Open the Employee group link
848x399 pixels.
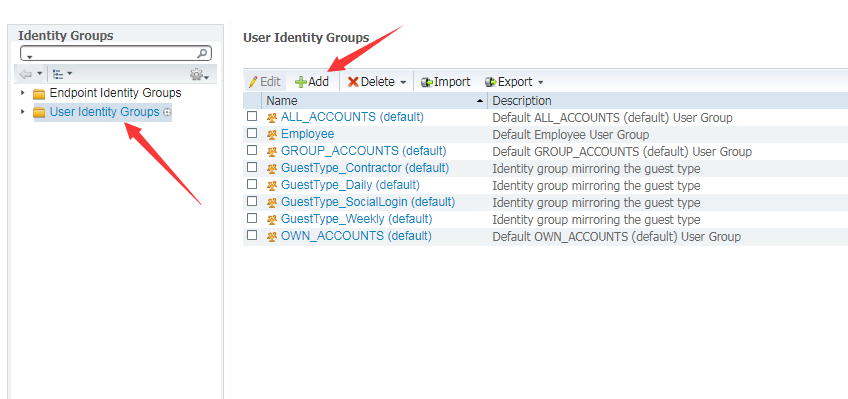tap(307, 134)
